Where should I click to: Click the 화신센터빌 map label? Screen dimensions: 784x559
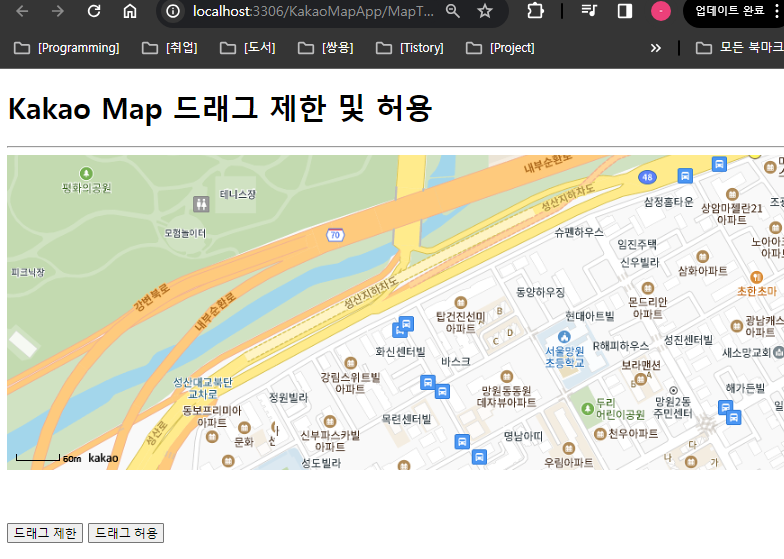click(400, 352)
